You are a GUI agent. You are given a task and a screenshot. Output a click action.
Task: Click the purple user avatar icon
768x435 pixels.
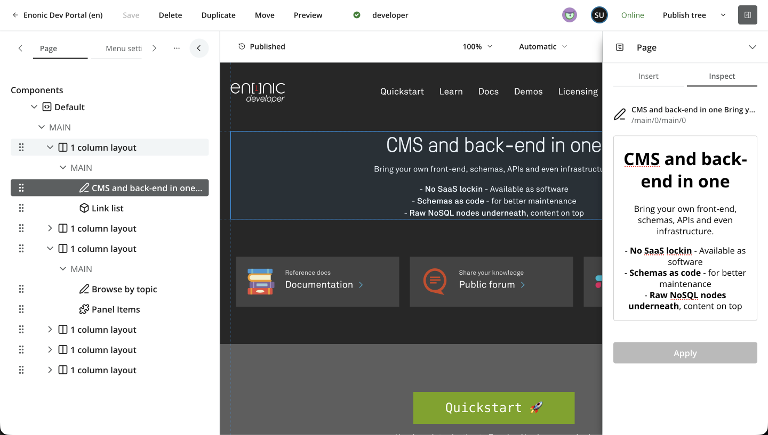pos(569,15)
